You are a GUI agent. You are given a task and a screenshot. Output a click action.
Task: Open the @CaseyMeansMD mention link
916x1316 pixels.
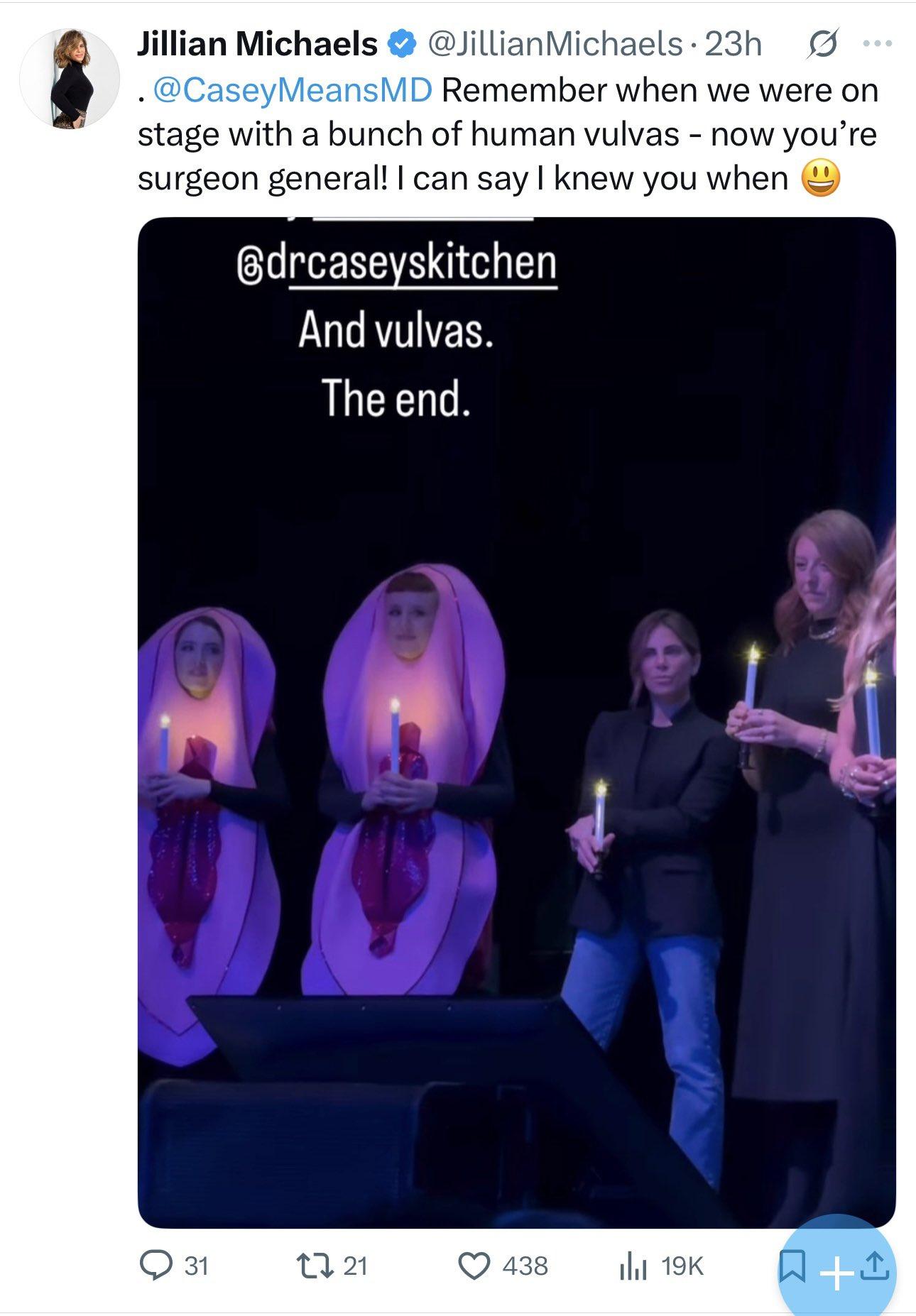[293, 90]
